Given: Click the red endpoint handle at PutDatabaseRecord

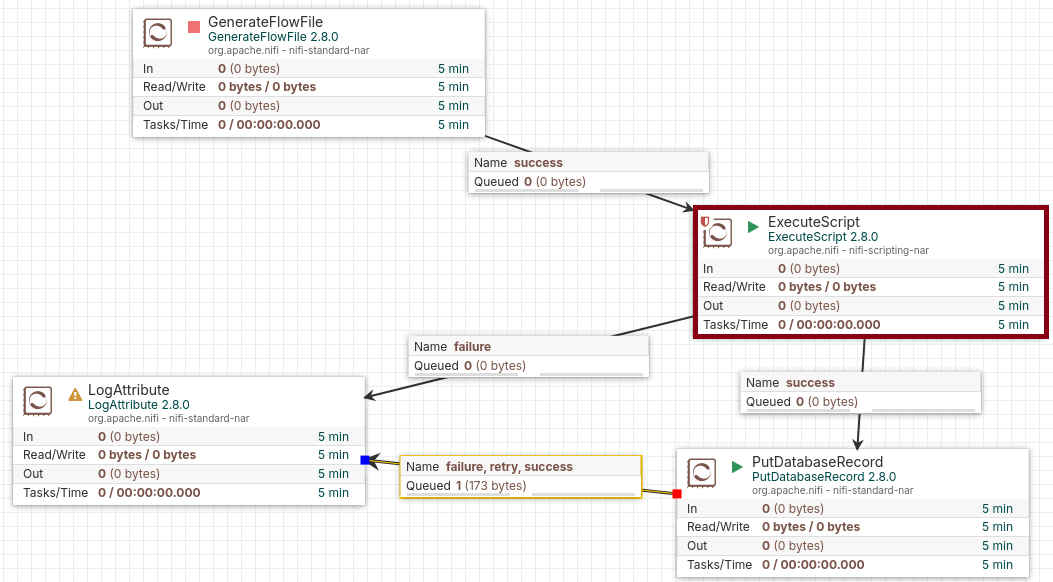Looking at the screenshot, I should coord(677,494).
